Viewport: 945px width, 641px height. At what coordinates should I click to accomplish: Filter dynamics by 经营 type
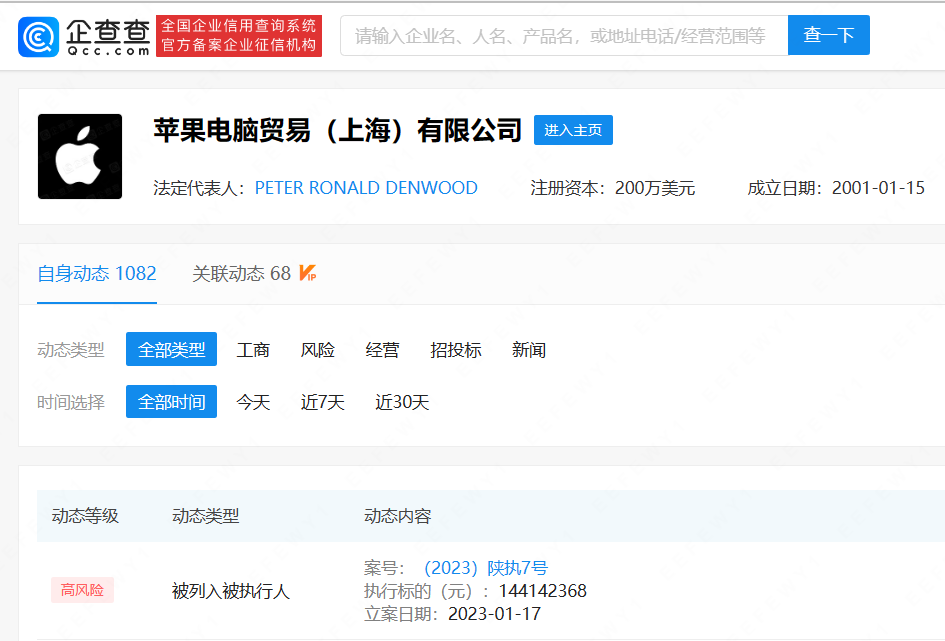point(380,349)
